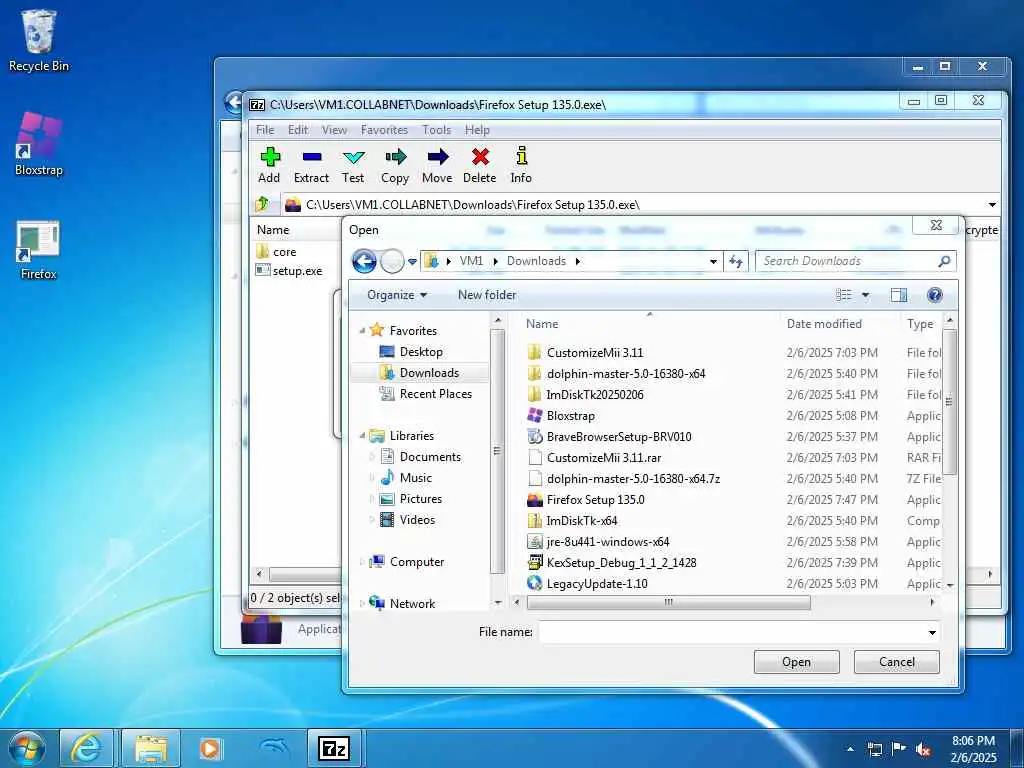Viewport: 1024px width, 768px height.
Task: Click the Extract toolbar icon in 7-Zip
Action: pos(312,165)
